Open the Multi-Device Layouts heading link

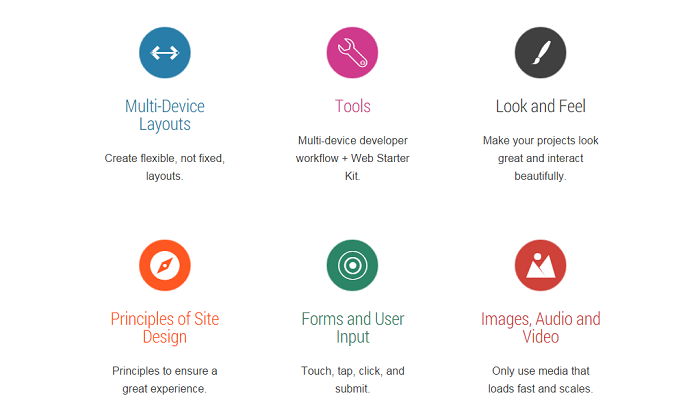(x=165, y=115)
